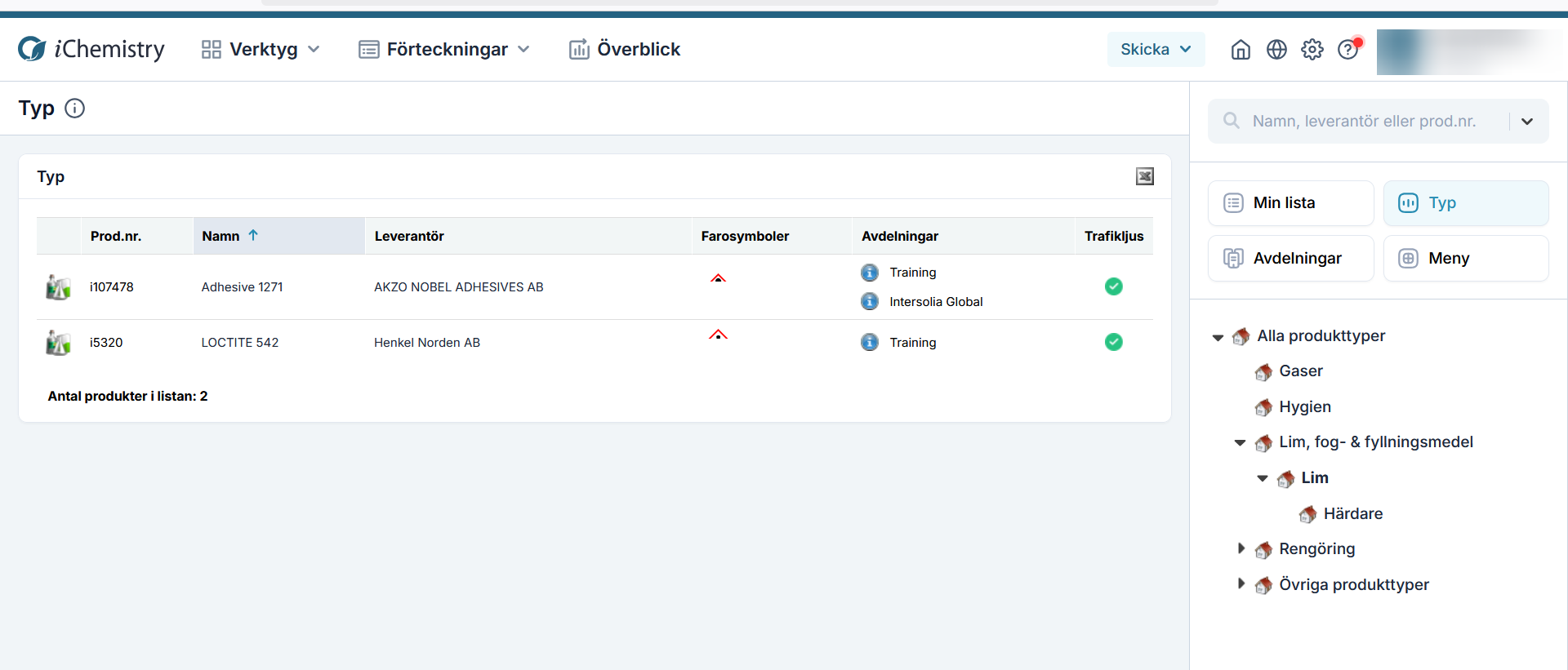
Task: Select Härdare product type
Action: point(1353,514)
